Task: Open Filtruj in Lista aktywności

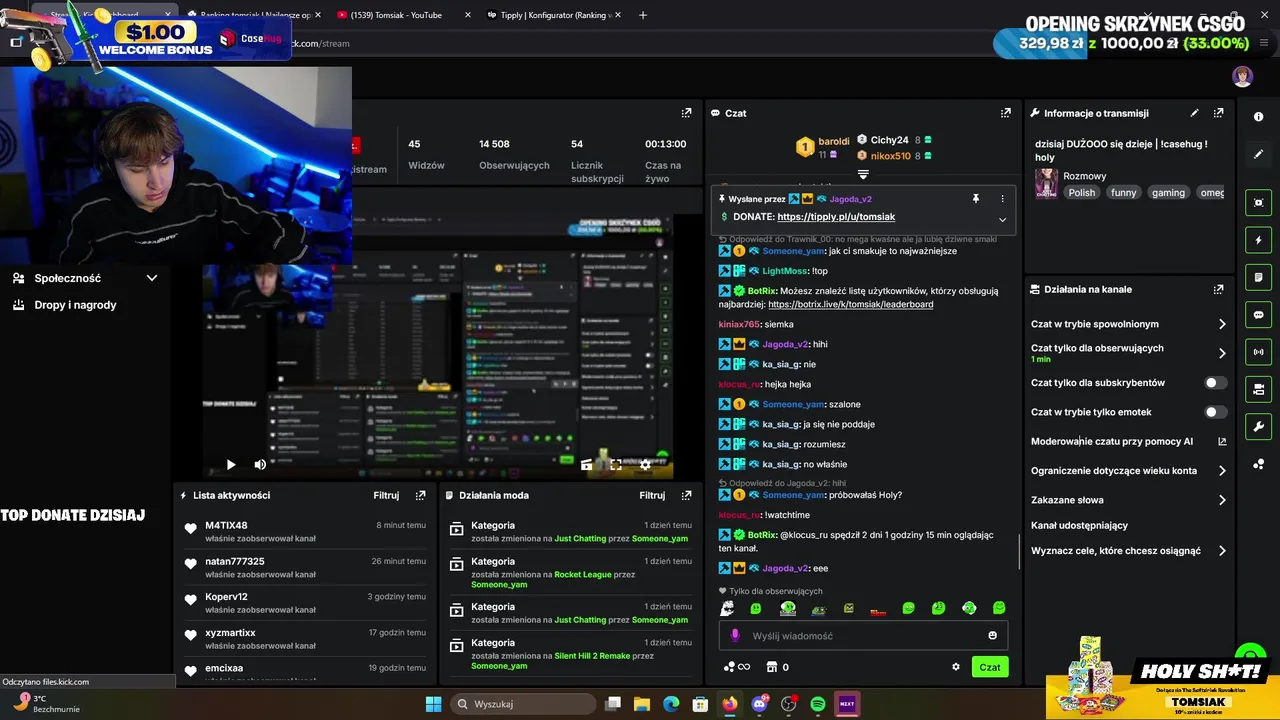Action: (x=386, y=495)
